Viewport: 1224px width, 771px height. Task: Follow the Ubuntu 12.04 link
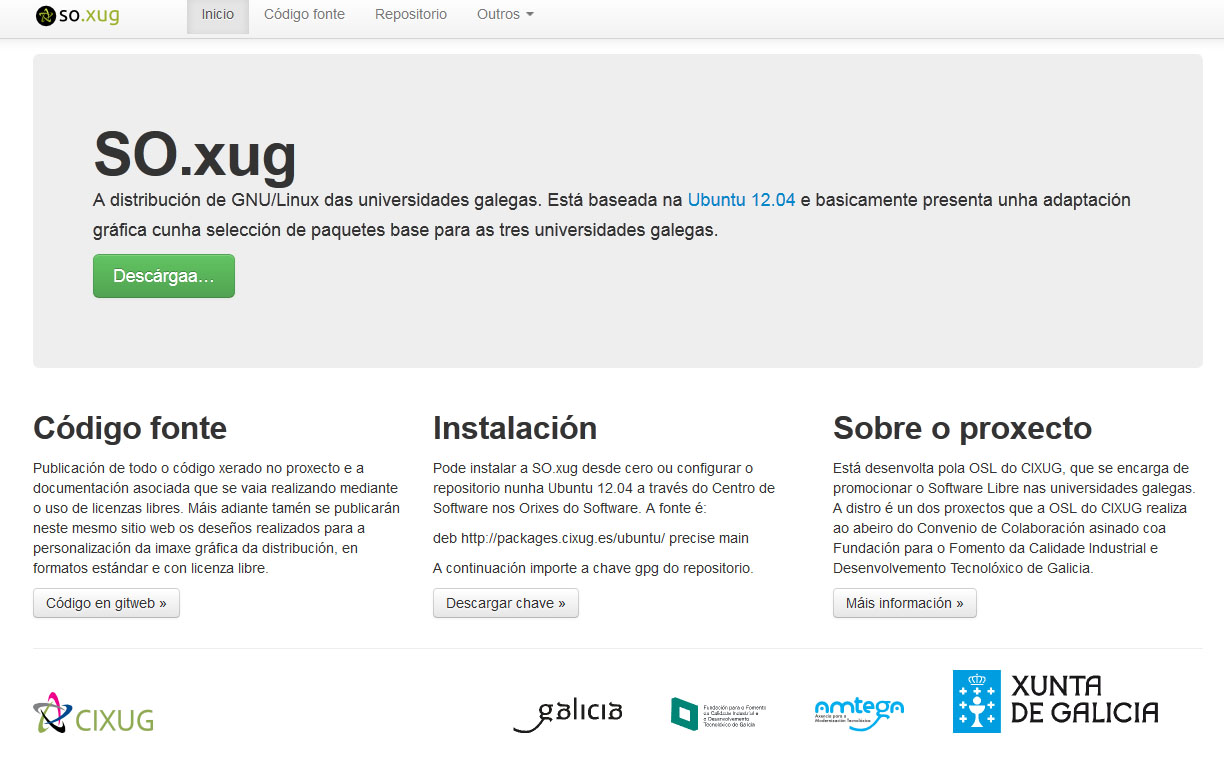(x=741, y=200)
